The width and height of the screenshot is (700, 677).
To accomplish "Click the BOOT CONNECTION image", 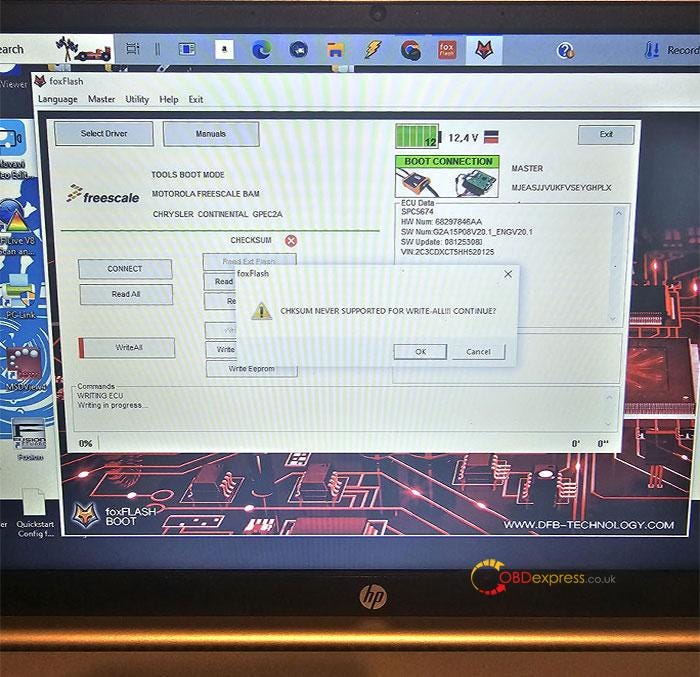I will pos(447,176).
